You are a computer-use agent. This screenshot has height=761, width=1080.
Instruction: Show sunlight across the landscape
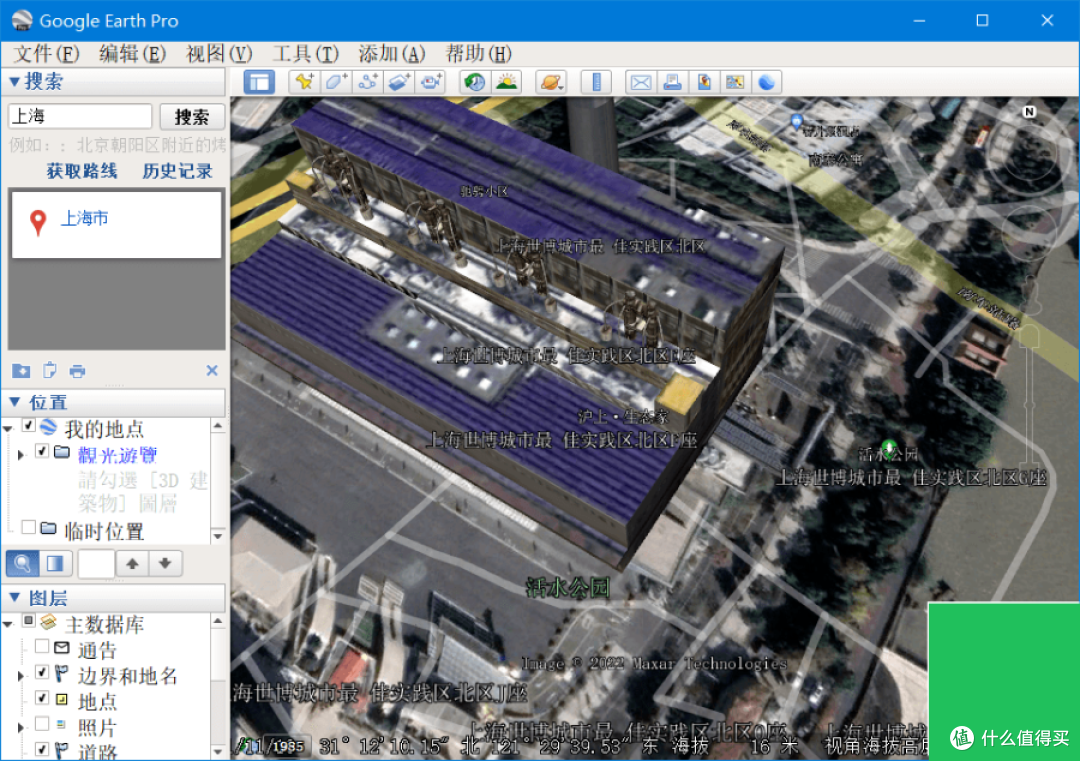[x=506, y=83]
